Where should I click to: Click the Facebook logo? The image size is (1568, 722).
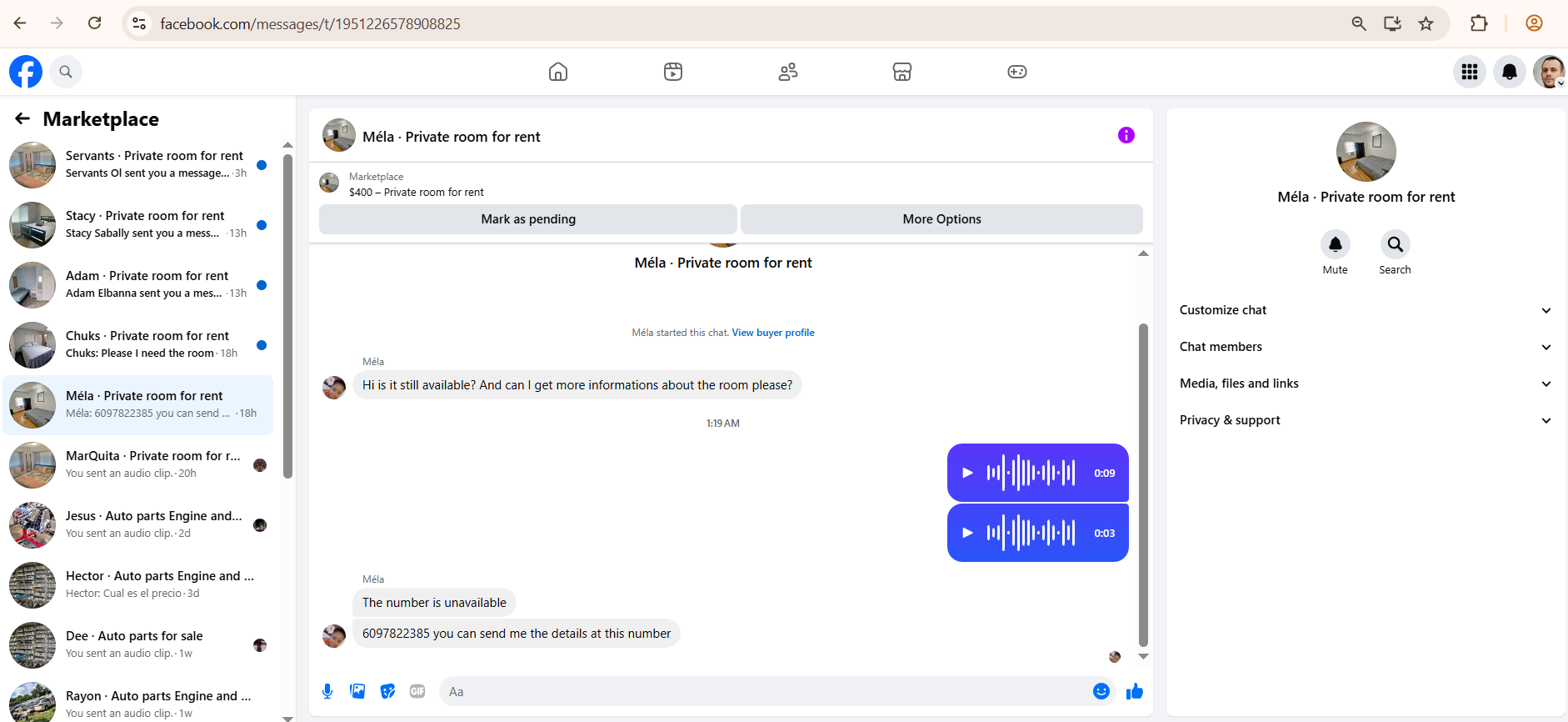pos(26,72)
